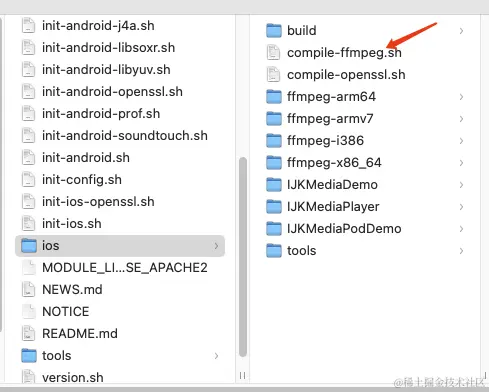Expand the build folder chevron
The height and width of the screenshot is (392, 489).
[461, 31]
